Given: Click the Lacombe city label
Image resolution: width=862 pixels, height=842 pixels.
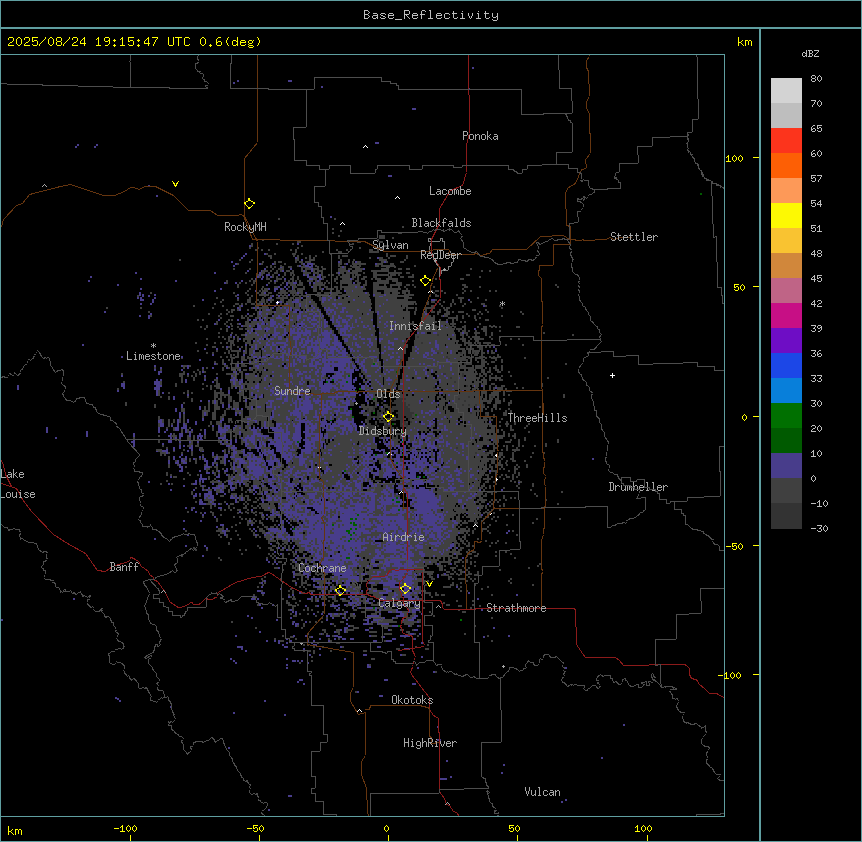Looking at the screenshot, I should click(450, 191).
